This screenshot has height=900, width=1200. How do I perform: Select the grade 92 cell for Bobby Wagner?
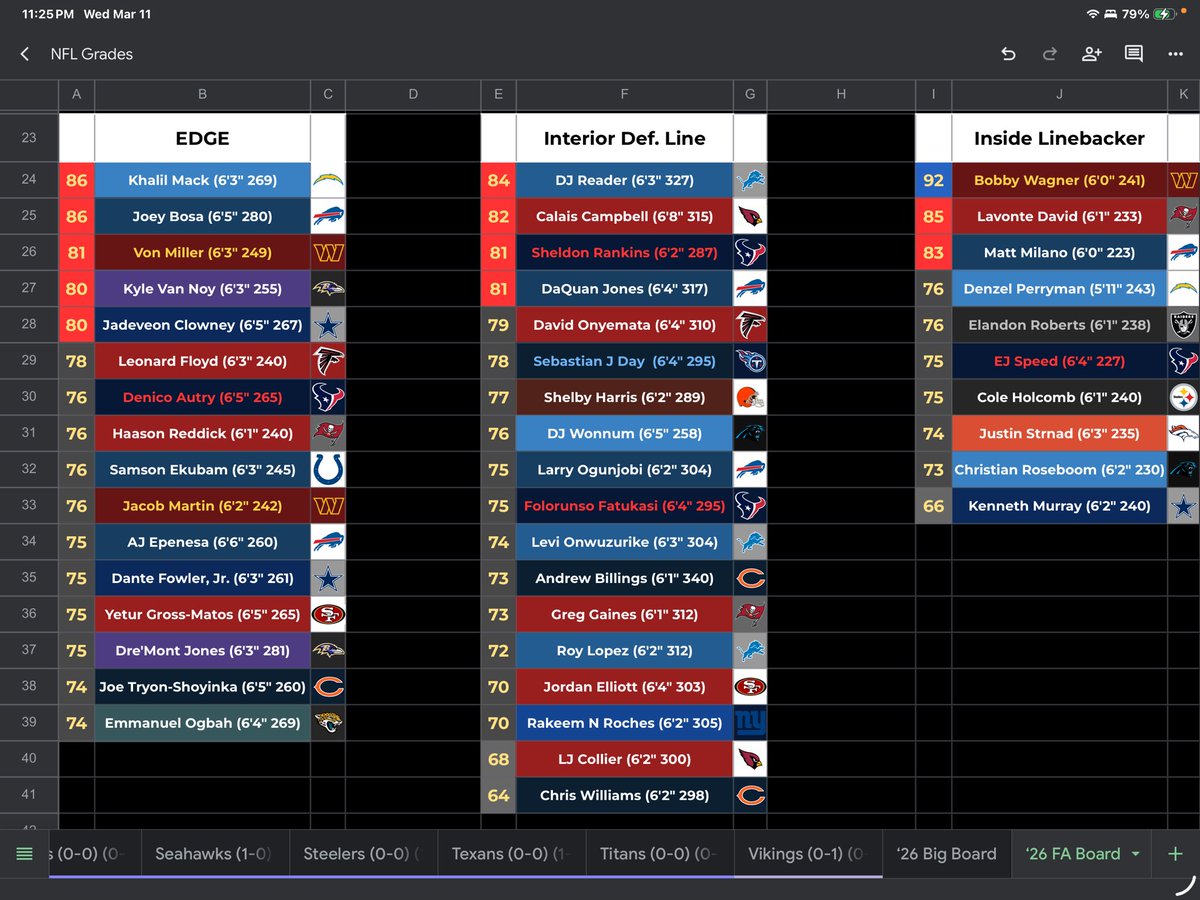pyautogui.click(x=933, y=180)
